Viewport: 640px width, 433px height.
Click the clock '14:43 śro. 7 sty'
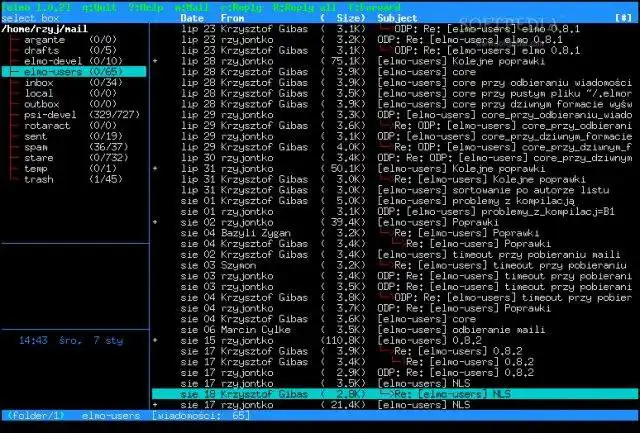click(71, 340)
